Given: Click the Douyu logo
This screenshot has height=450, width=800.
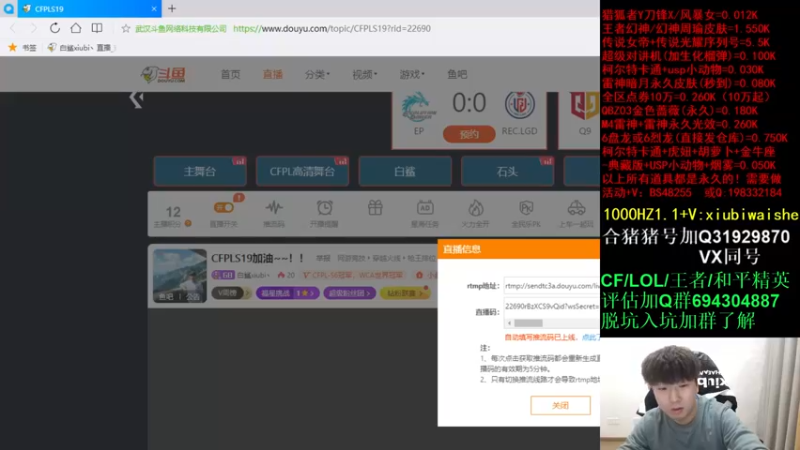Looking at the screenshot, I should (163, 74).
